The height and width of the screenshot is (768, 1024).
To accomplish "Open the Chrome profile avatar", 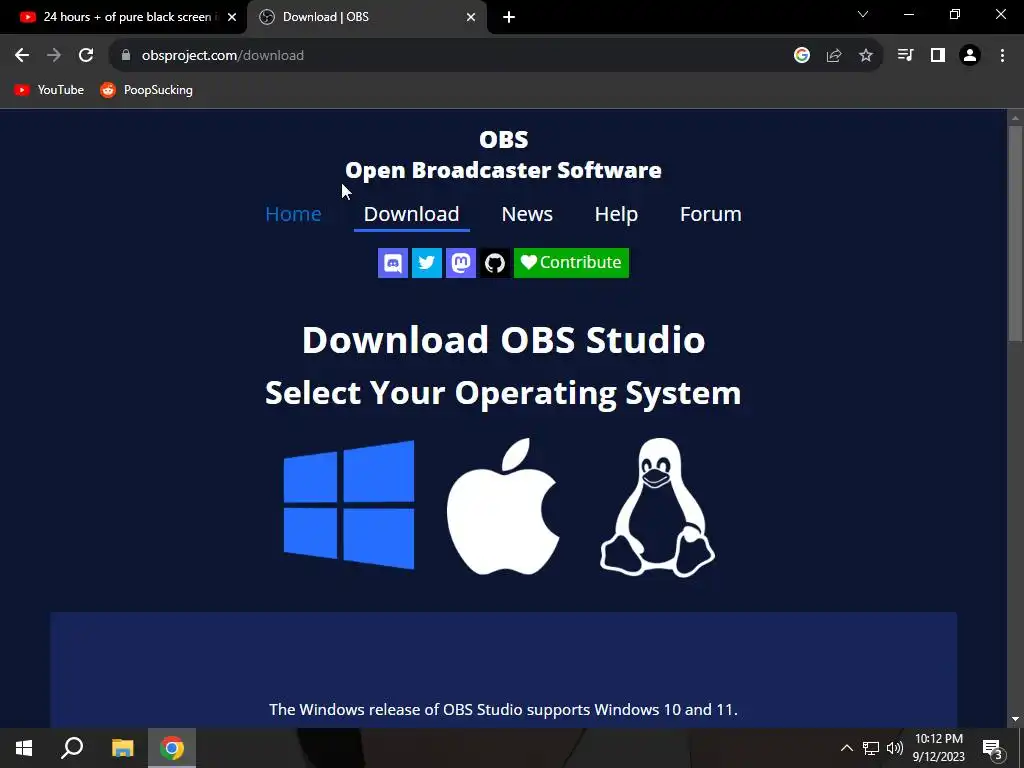I will [970, 56].
